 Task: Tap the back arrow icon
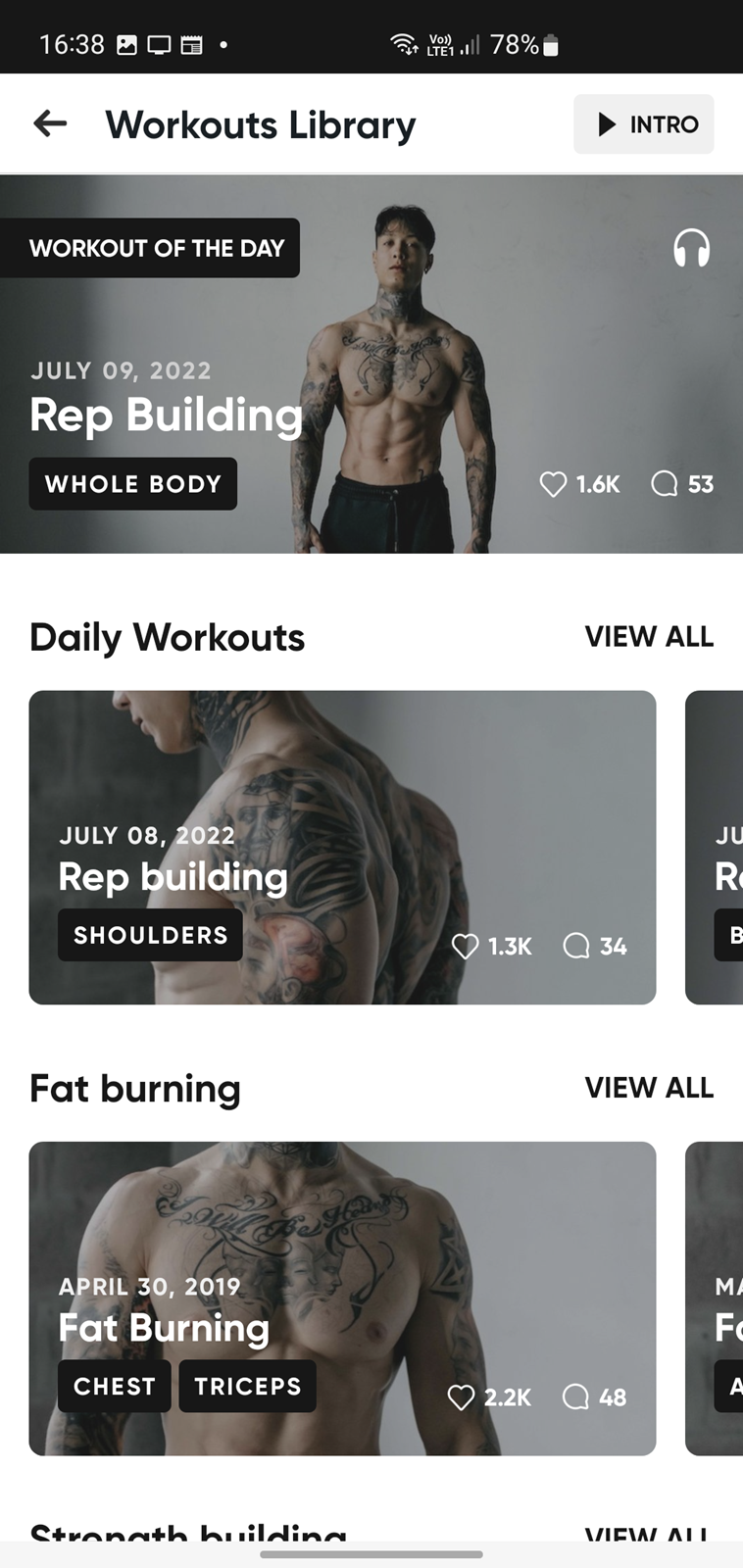50,123
